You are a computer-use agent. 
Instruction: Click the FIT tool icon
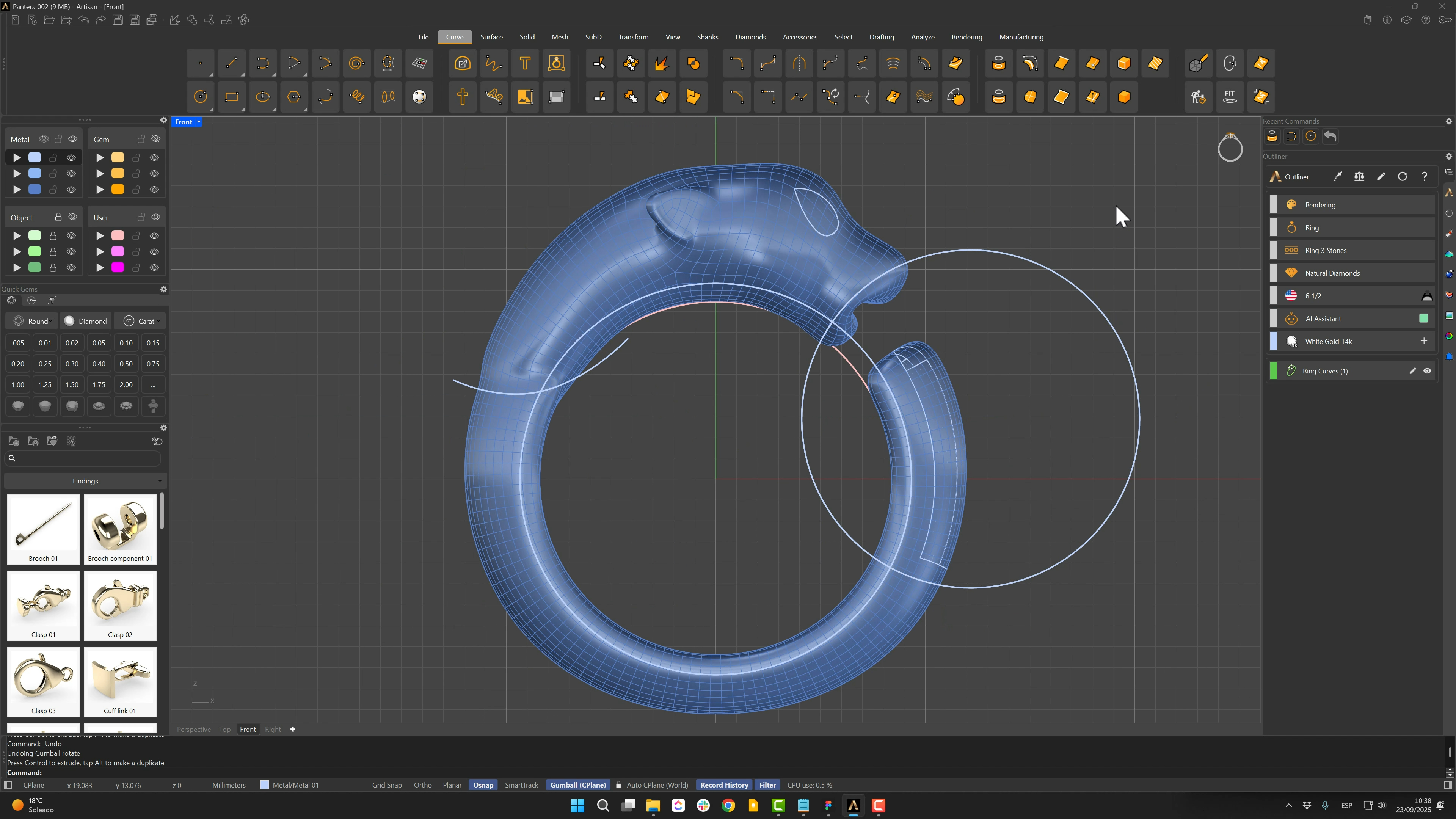tap(1229, 97)
